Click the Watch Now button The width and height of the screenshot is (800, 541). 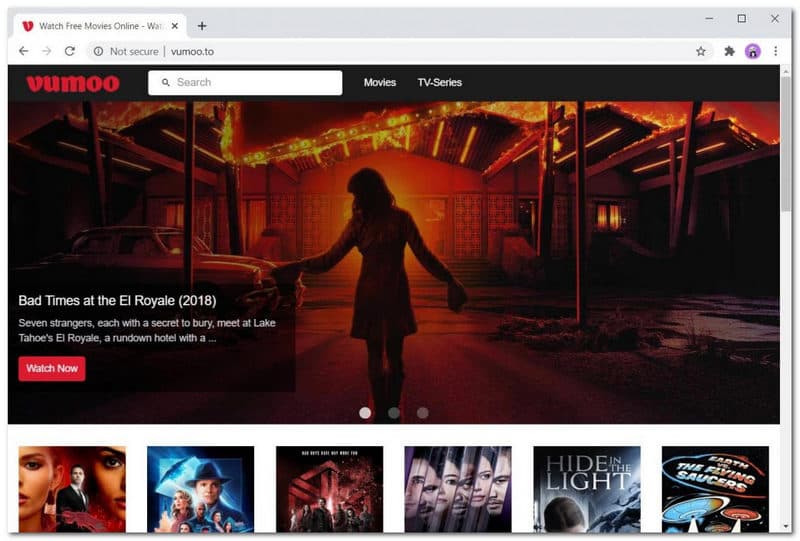[52, 368]
